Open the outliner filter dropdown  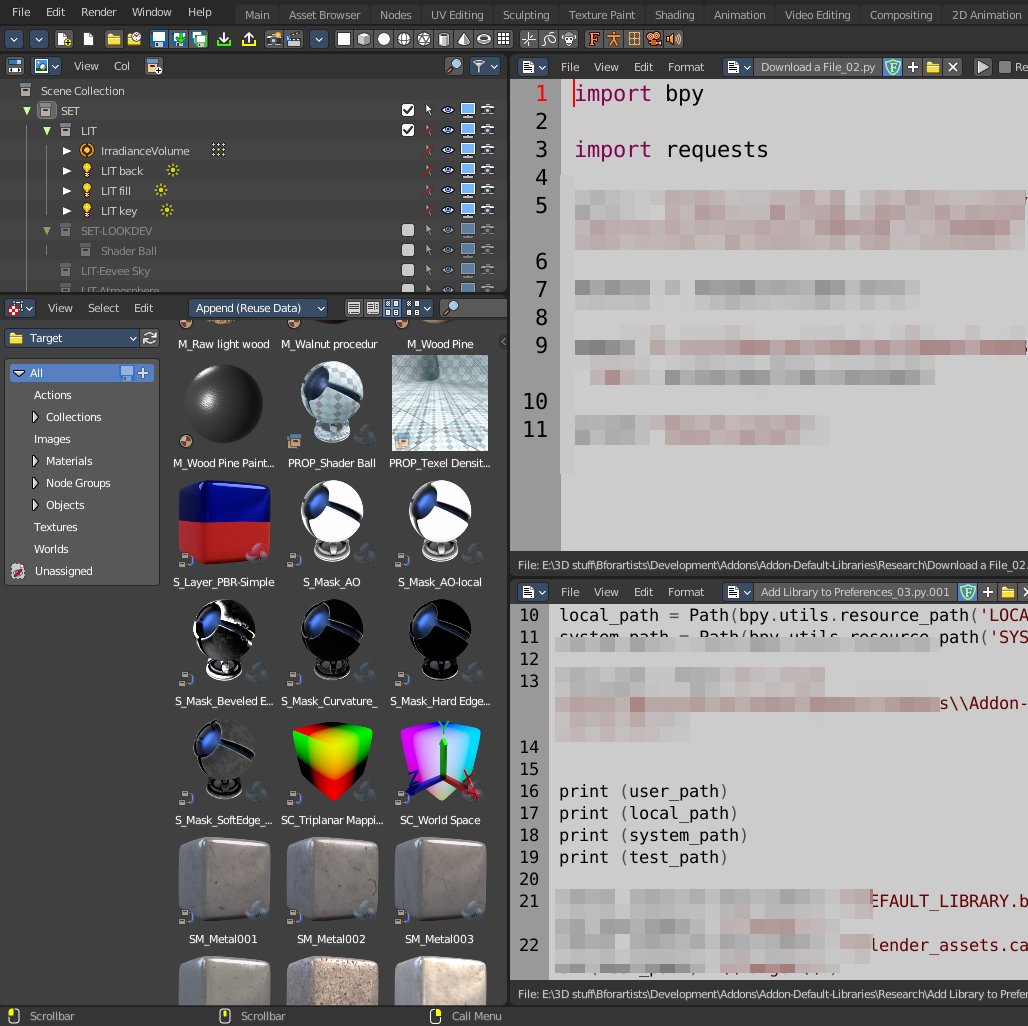(486, 66)
